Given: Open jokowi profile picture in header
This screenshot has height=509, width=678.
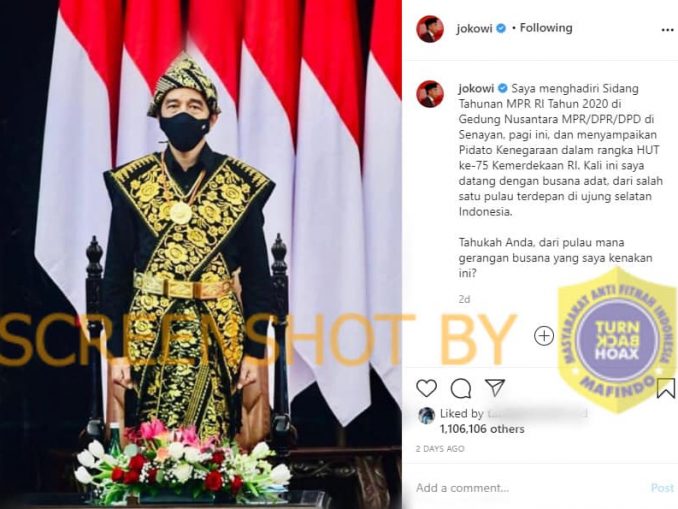Looking at the screenshot, I should pos(430,29).
